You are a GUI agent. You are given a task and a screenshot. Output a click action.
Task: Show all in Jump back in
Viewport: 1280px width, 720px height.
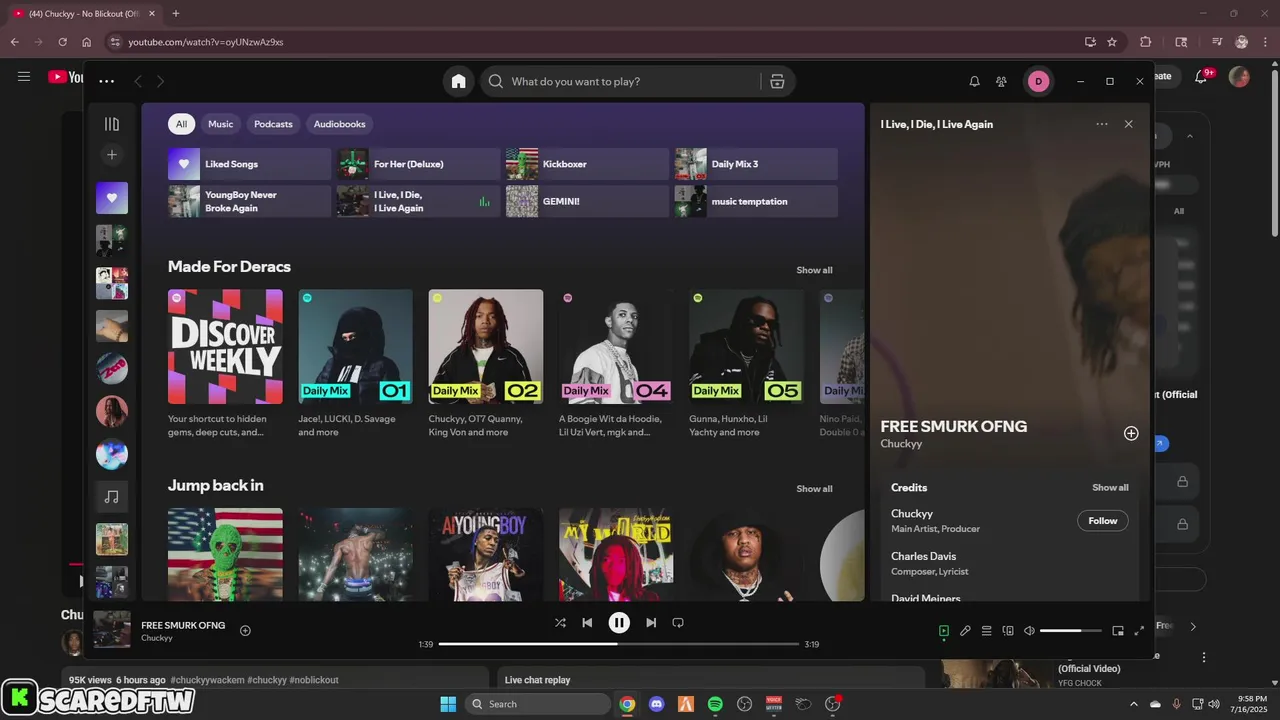pyautogui.click(x=814, y=489)
